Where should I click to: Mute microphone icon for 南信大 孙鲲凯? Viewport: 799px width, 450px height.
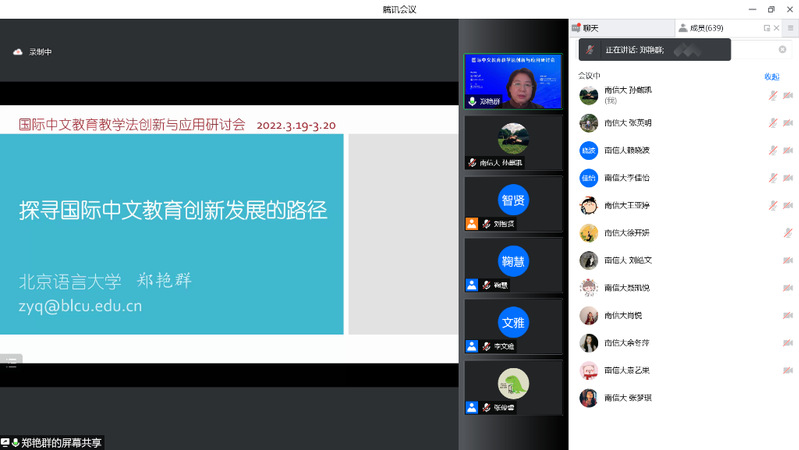773,95
